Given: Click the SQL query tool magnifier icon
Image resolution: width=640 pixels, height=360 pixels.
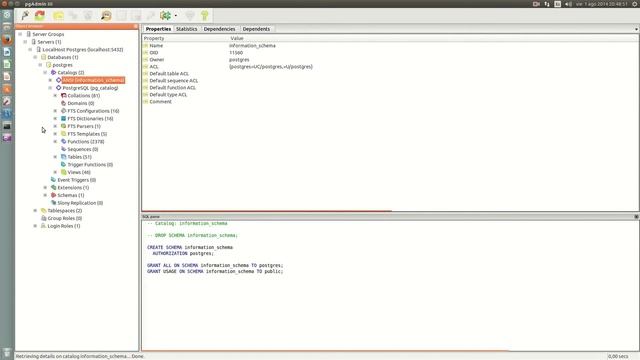Looking at the screenshot, I should click(x=106, y=16).
